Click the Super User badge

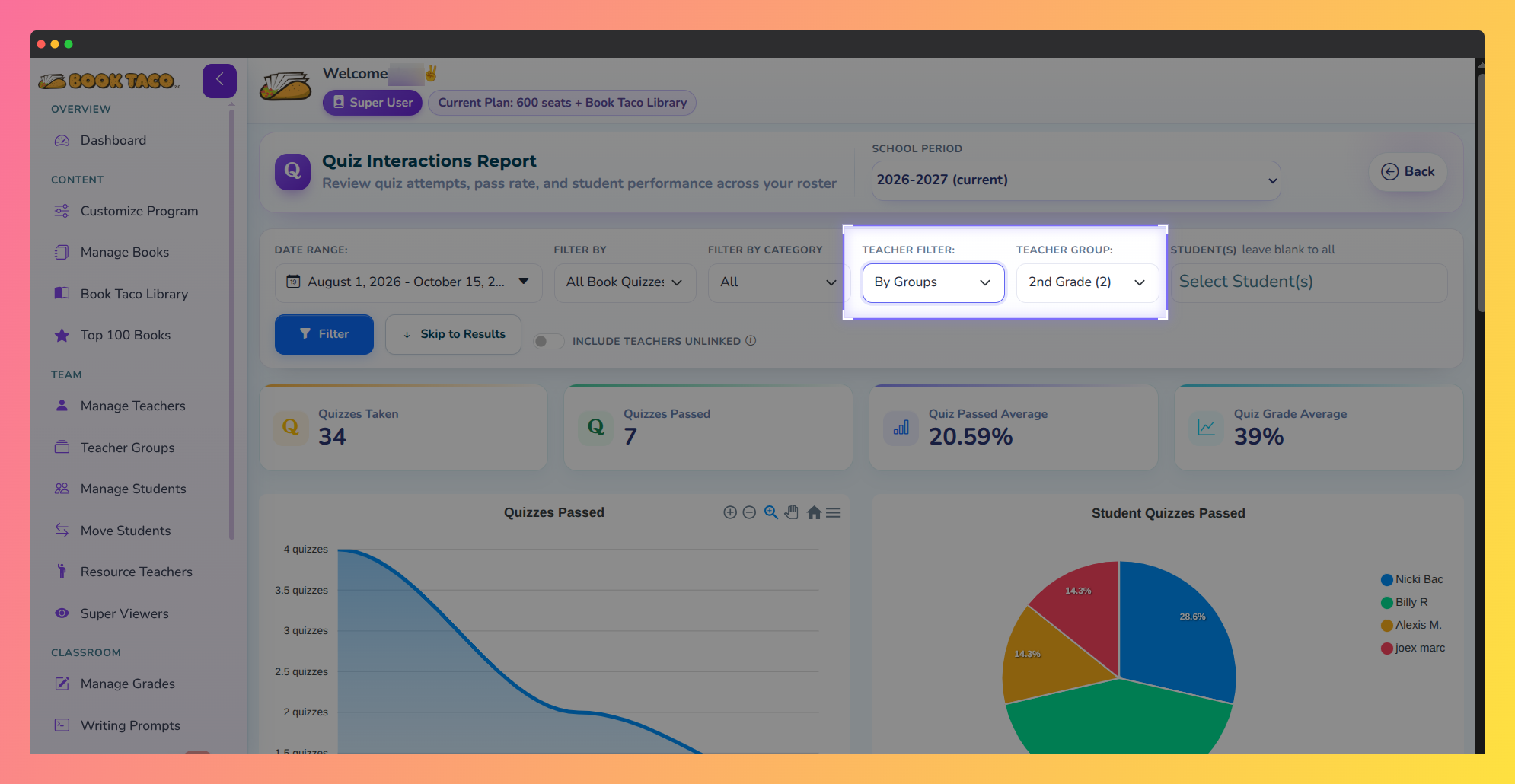coord(372,103)
